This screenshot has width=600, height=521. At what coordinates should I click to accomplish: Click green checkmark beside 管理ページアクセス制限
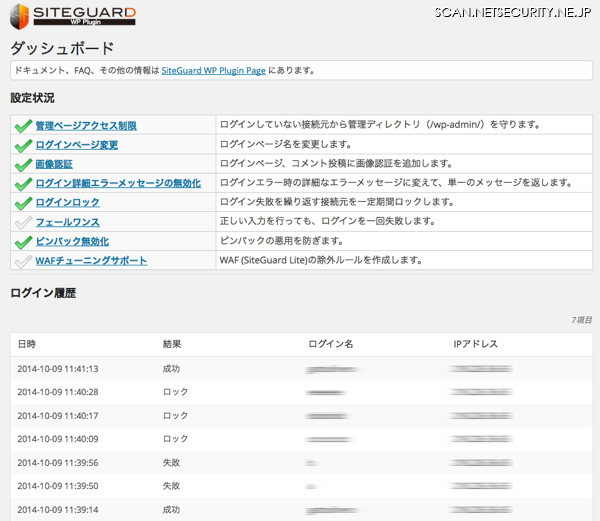23,126
